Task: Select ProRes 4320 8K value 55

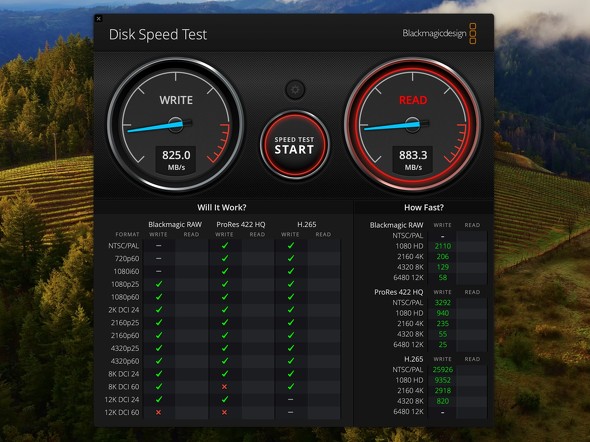Action: coord(442,334)
